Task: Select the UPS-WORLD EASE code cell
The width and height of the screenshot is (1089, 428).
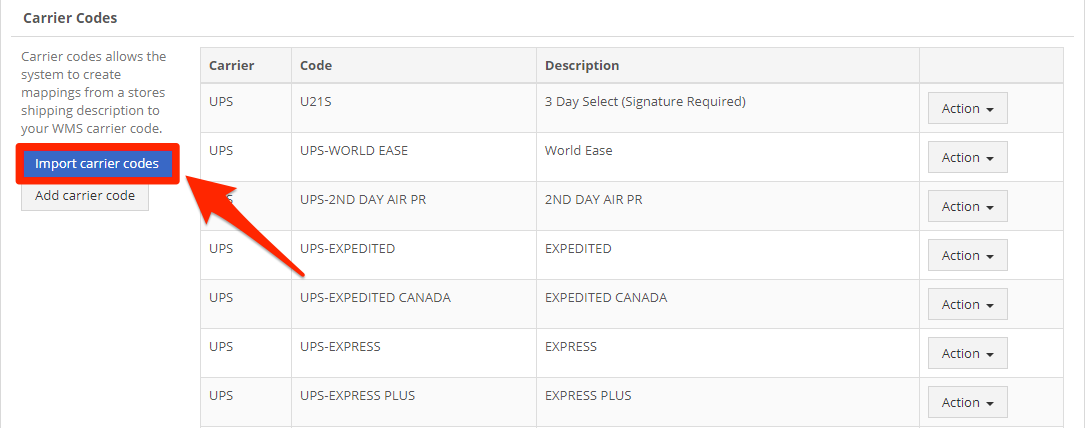Action: point(414,158)
